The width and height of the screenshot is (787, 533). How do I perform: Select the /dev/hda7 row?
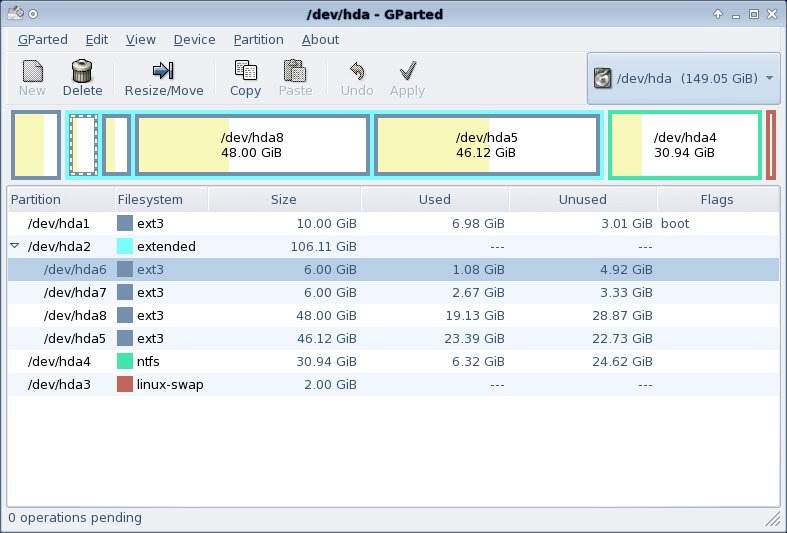click(393, 293)
